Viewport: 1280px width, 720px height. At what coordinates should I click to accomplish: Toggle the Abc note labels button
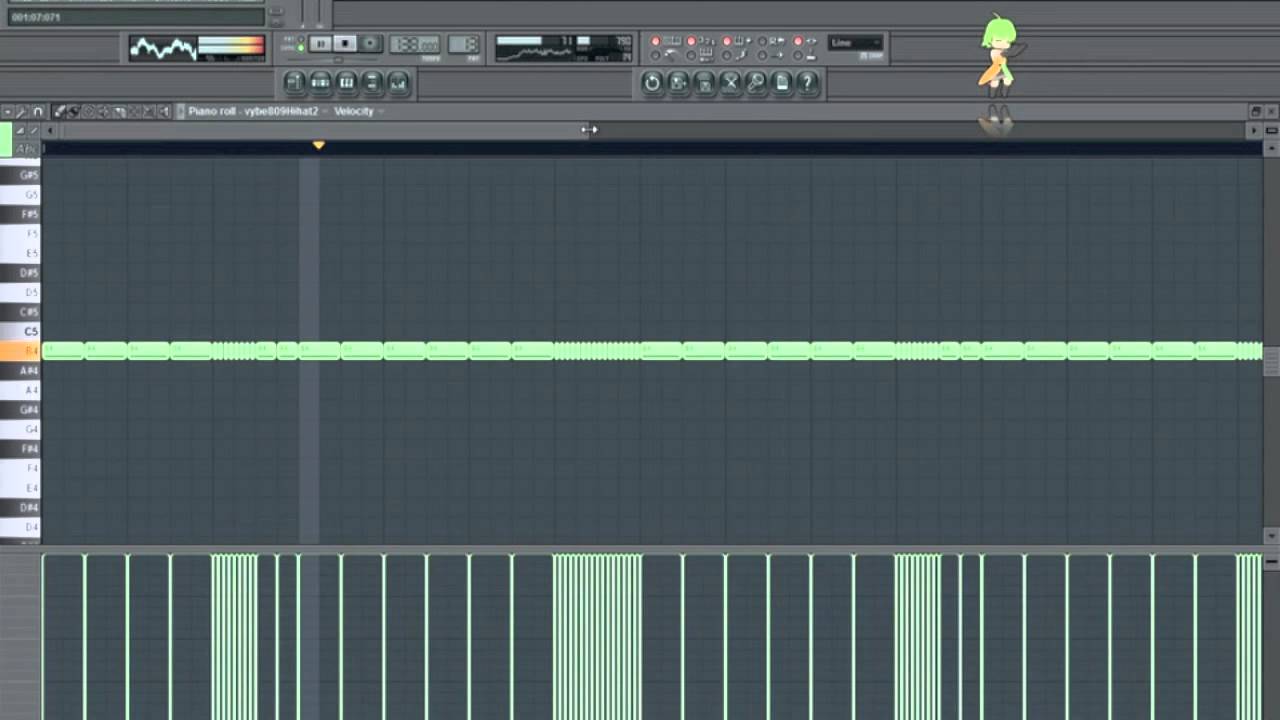coord(26,149)
